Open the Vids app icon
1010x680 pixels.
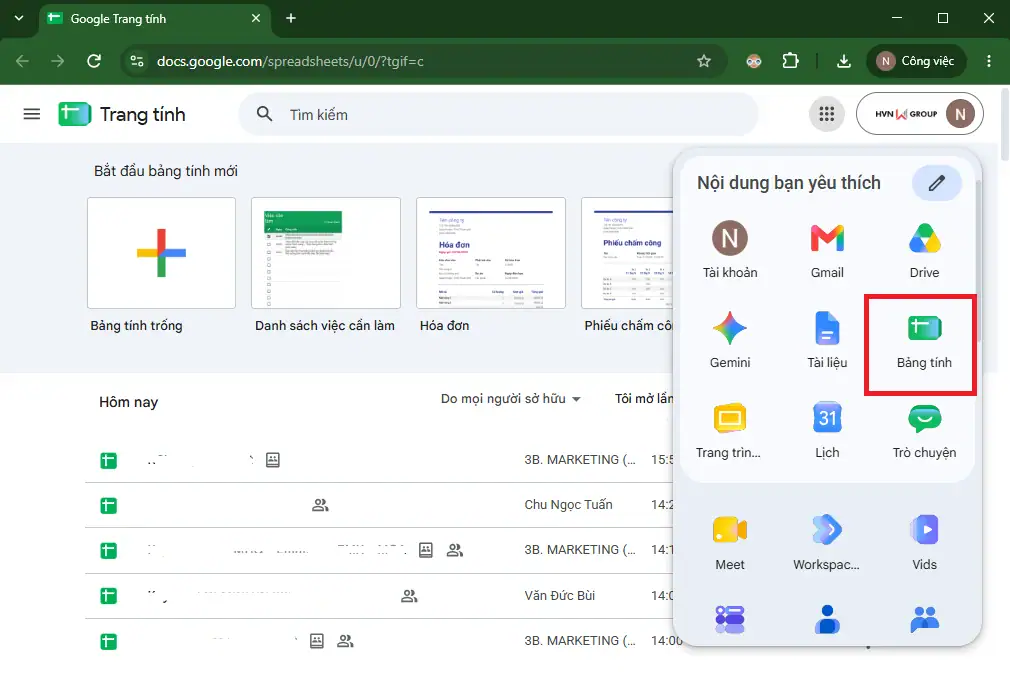924,542
